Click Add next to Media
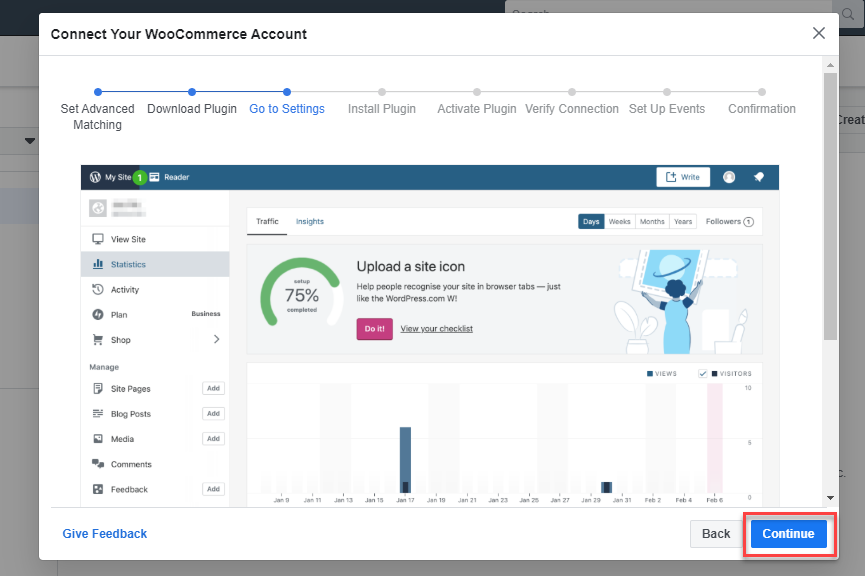The image size is (865, 576). point(213,439)
